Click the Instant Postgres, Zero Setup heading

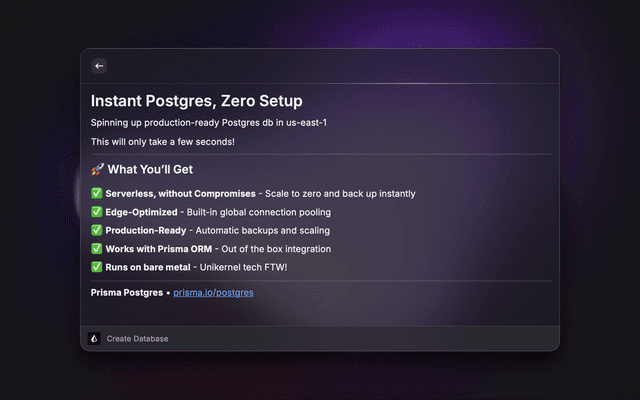196,101
